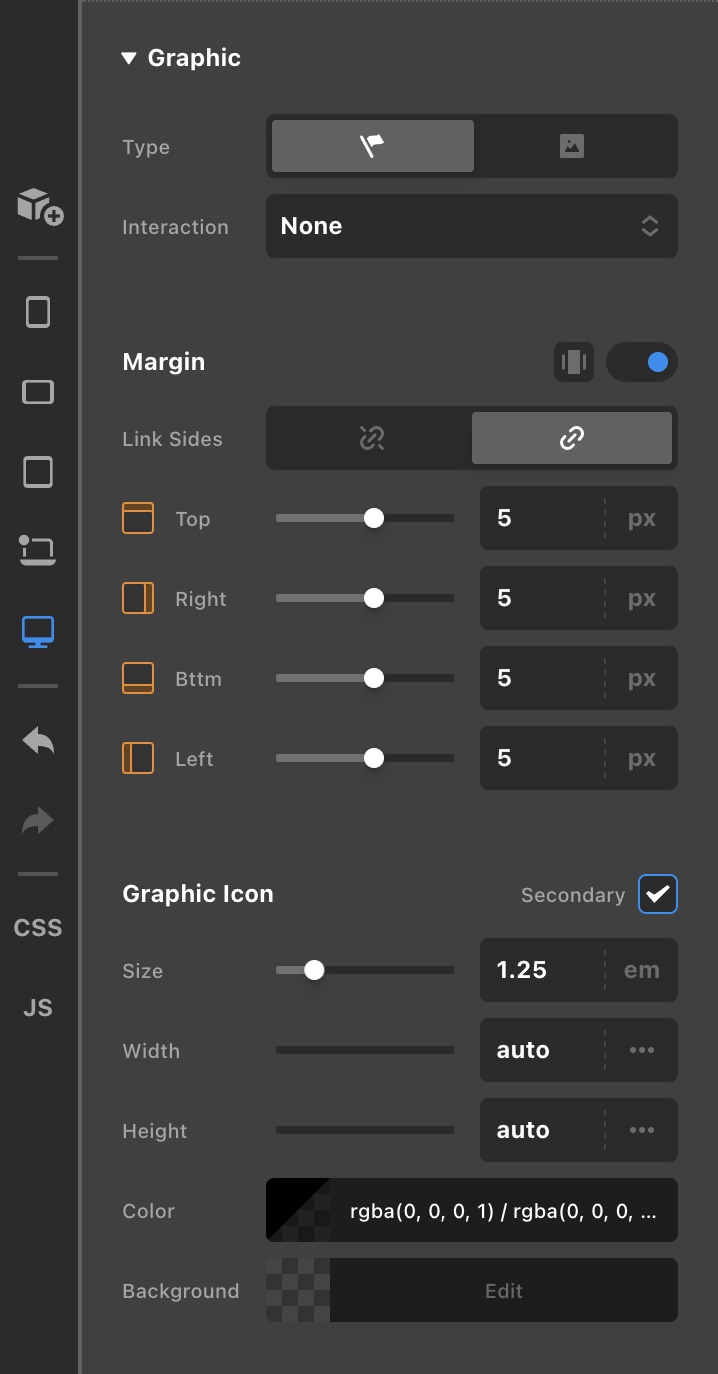Click the px unit of Top margin
This screenshot has height=1374, width=718.
[641, 518]
